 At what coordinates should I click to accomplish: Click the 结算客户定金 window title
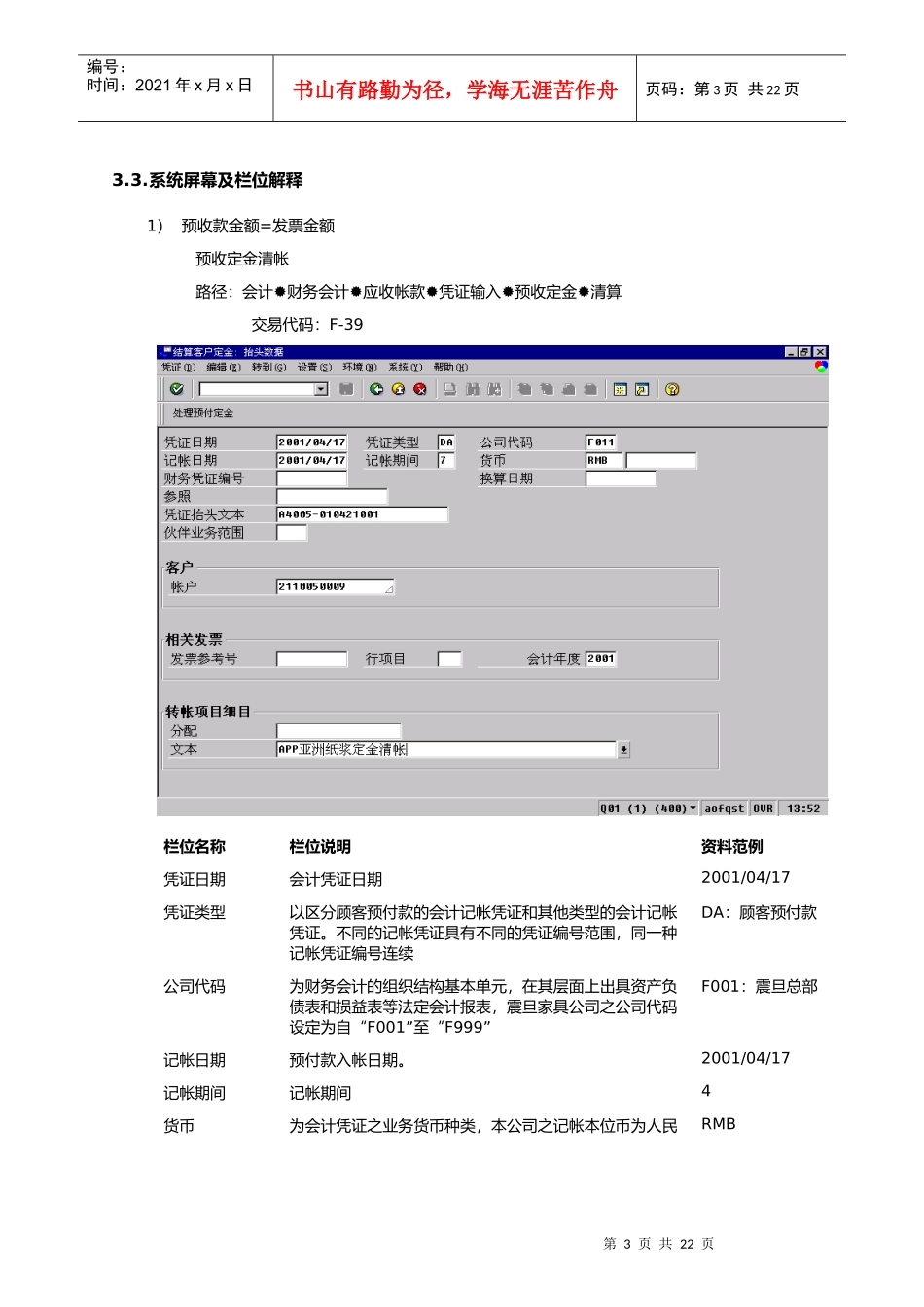(228, 352)
